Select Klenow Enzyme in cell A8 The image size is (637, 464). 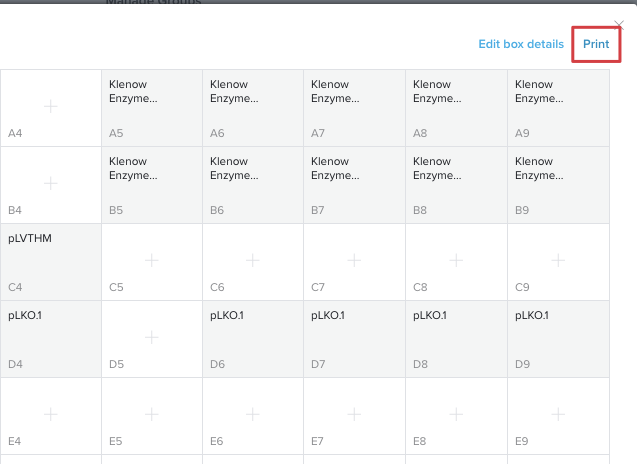(456, 108)
